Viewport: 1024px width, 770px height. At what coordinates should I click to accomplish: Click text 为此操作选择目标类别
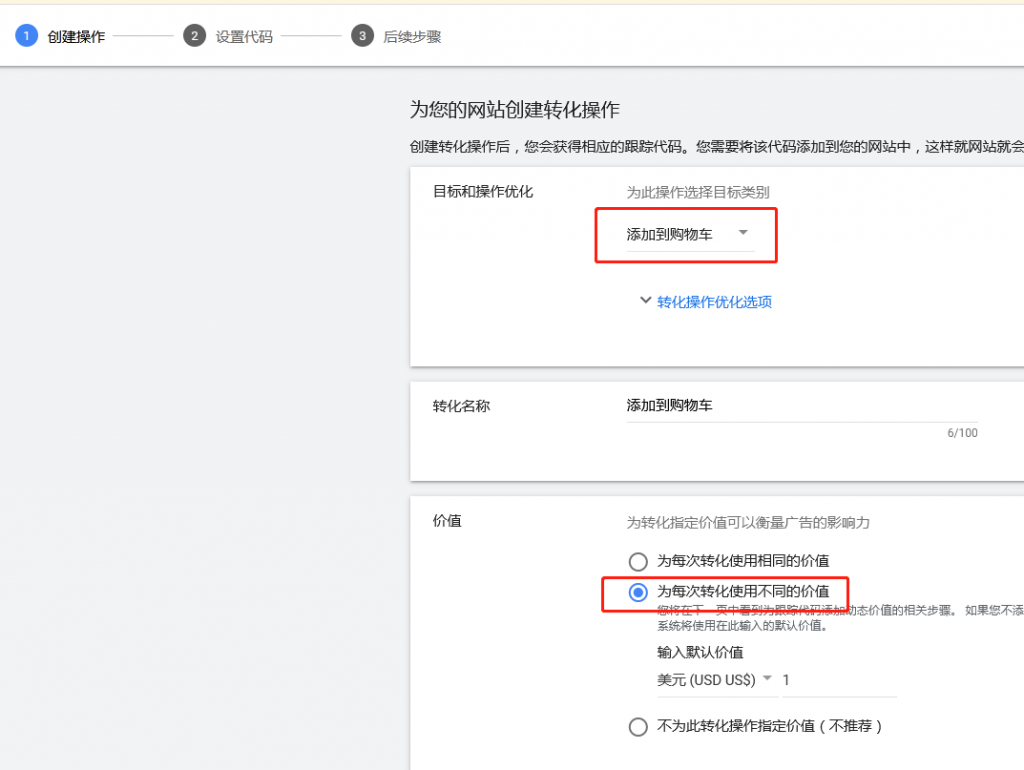pyautogui.click(x=697, y=193)
